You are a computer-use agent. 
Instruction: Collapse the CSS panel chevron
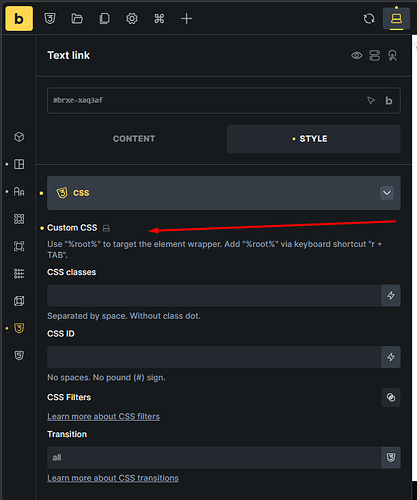click(x=387, y=193)
